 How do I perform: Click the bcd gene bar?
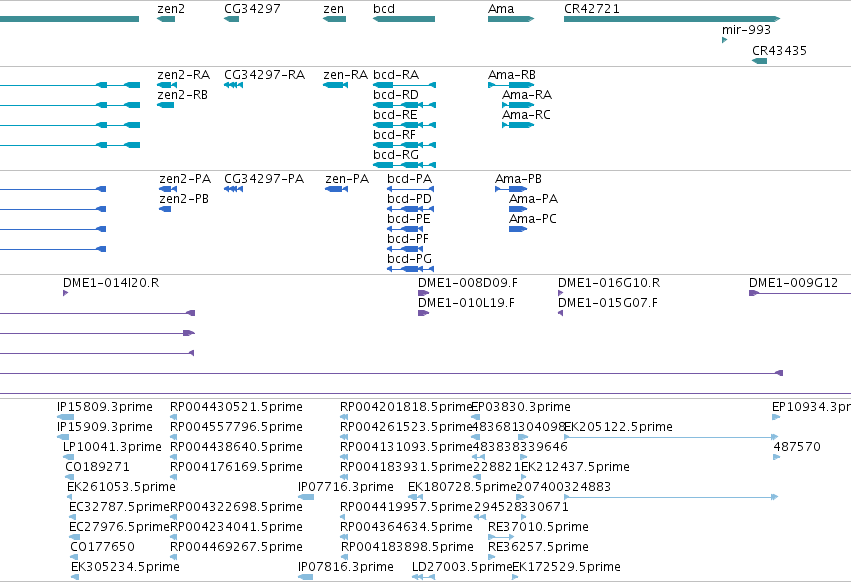404,19
